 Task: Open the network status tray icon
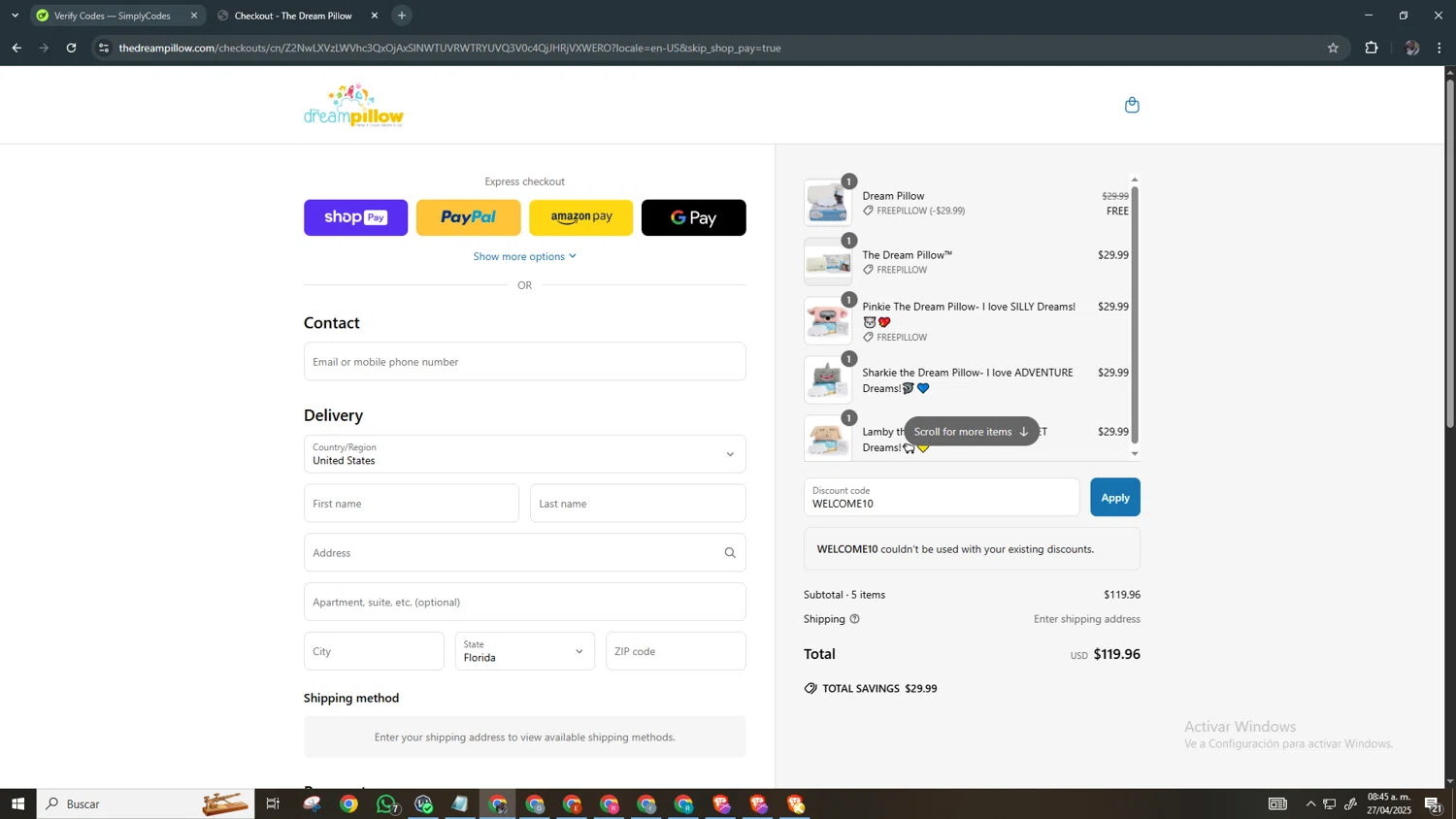tap(1330, 803)
